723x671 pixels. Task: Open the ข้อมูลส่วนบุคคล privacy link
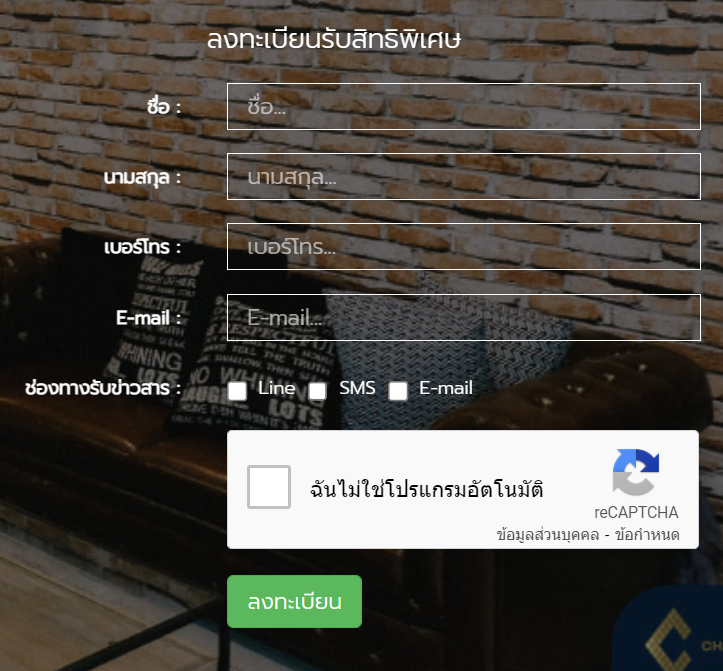548,535
